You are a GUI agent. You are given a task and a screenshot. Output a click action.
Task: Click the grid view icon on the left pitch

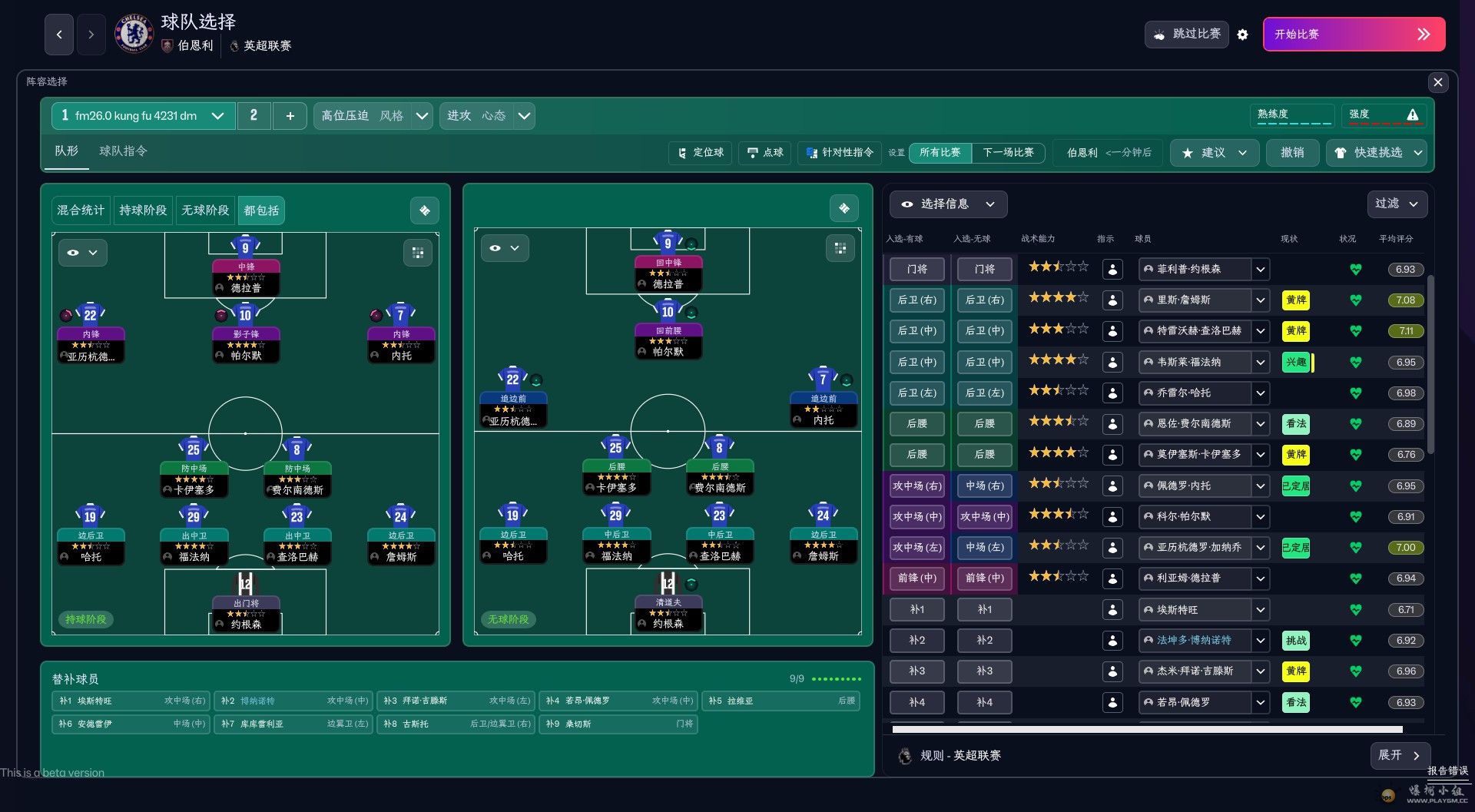418,253
